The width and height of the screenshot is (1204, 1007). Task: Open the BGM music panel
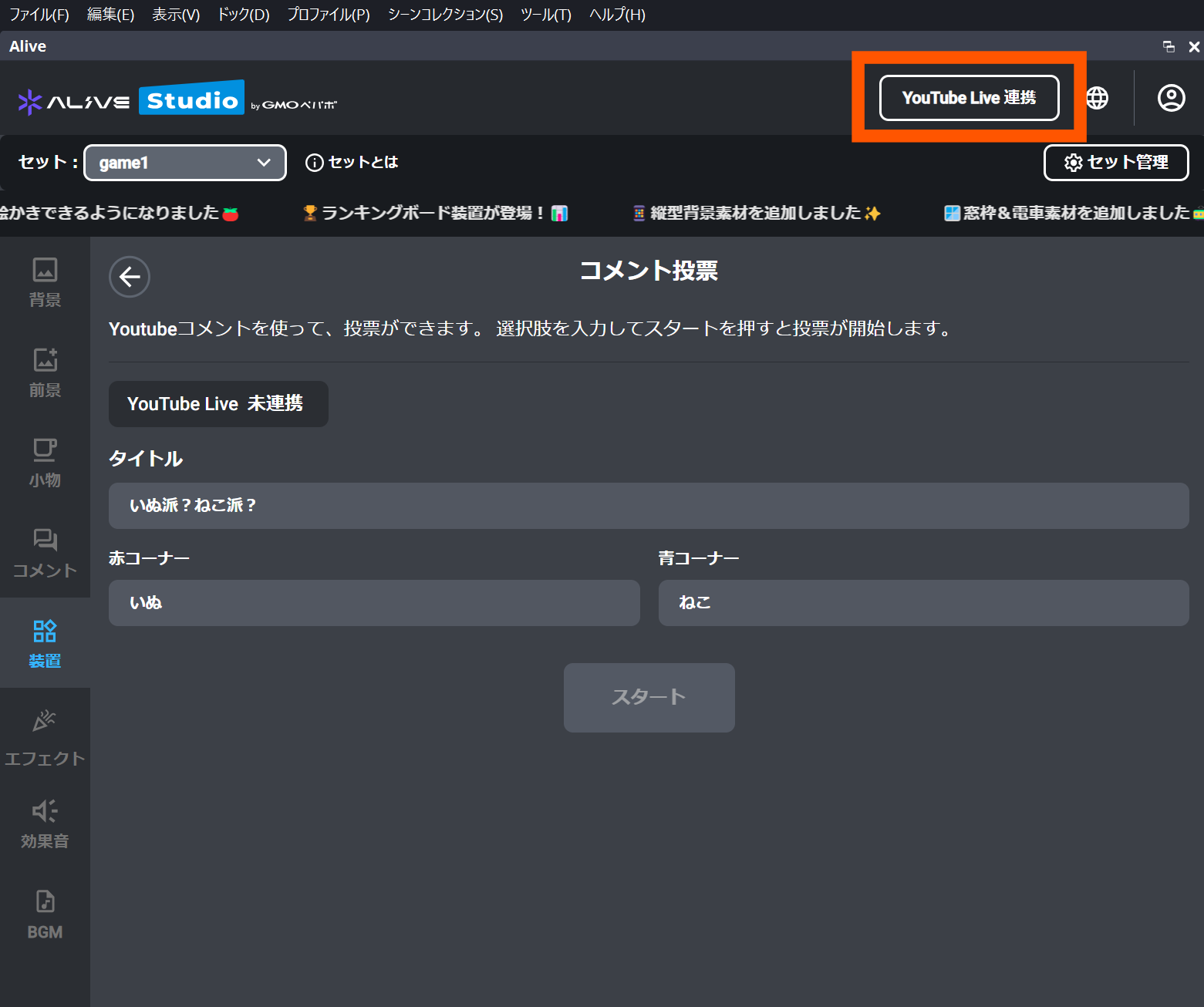click(45, 914)
